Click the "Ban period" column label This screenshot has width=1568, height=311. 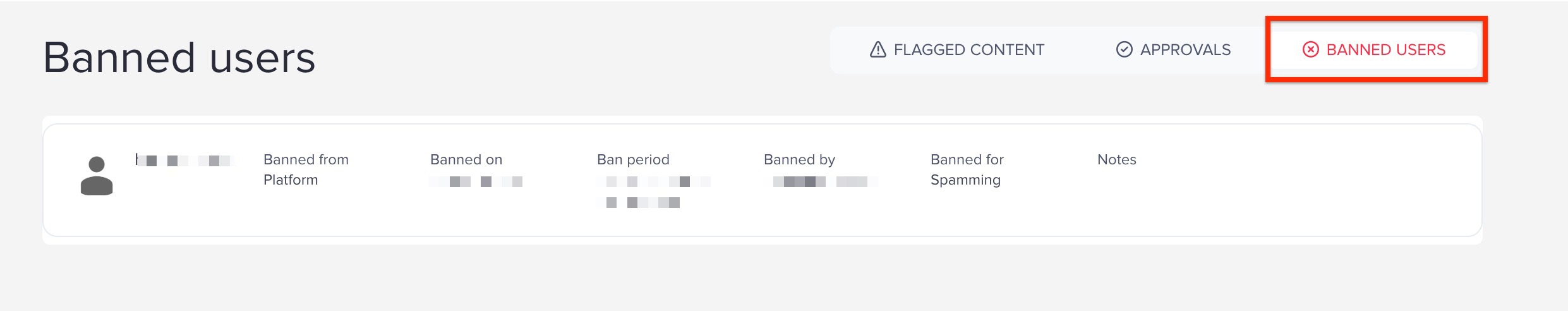pyautogui.click(x=633, y=159)
